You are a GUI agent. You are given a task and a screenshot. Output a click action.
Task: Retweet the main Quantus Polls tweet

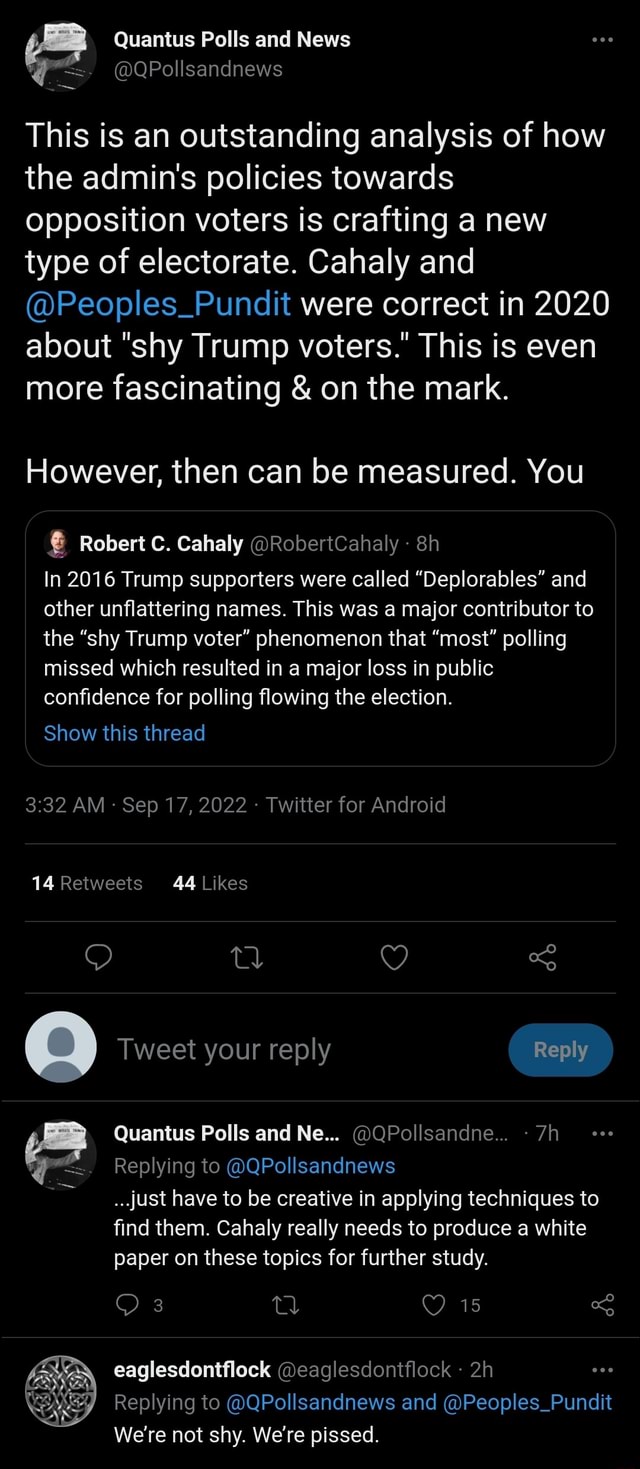click(246, 958)
